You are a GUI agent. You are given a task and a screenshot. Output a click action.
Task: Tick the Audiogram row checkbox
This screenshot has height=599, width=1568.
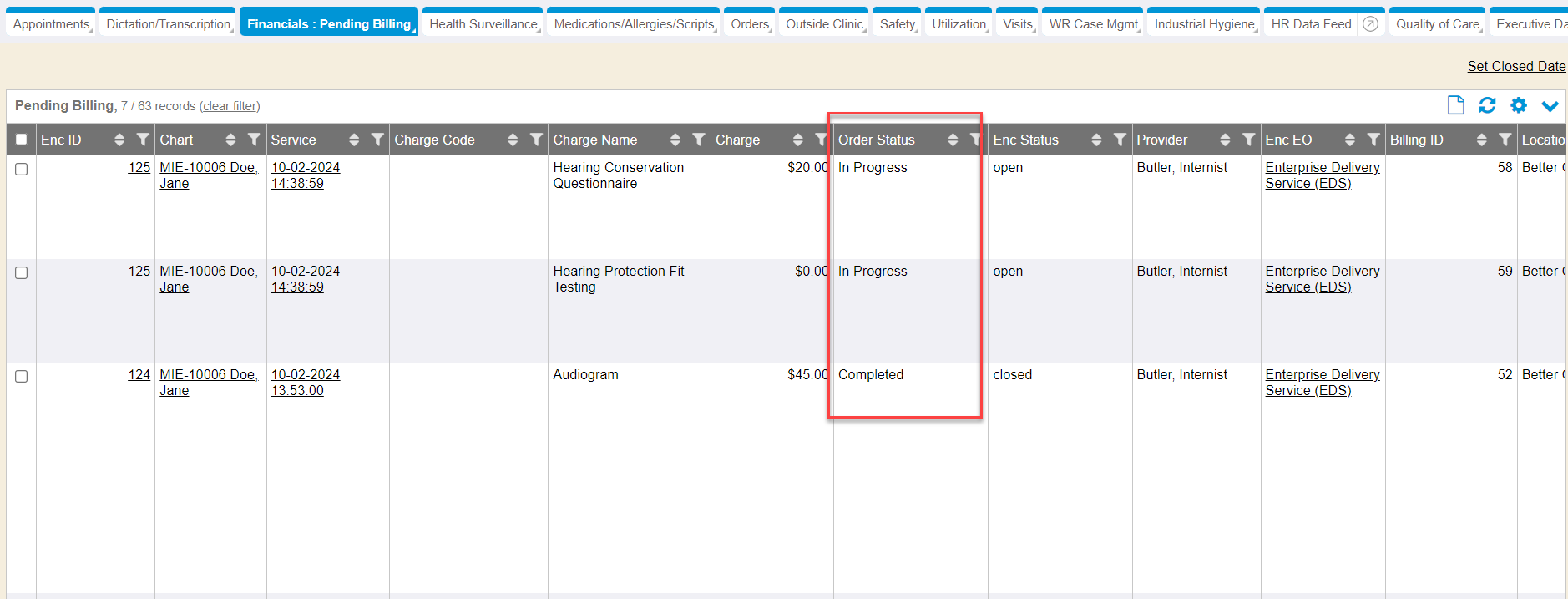click(22, 376)
